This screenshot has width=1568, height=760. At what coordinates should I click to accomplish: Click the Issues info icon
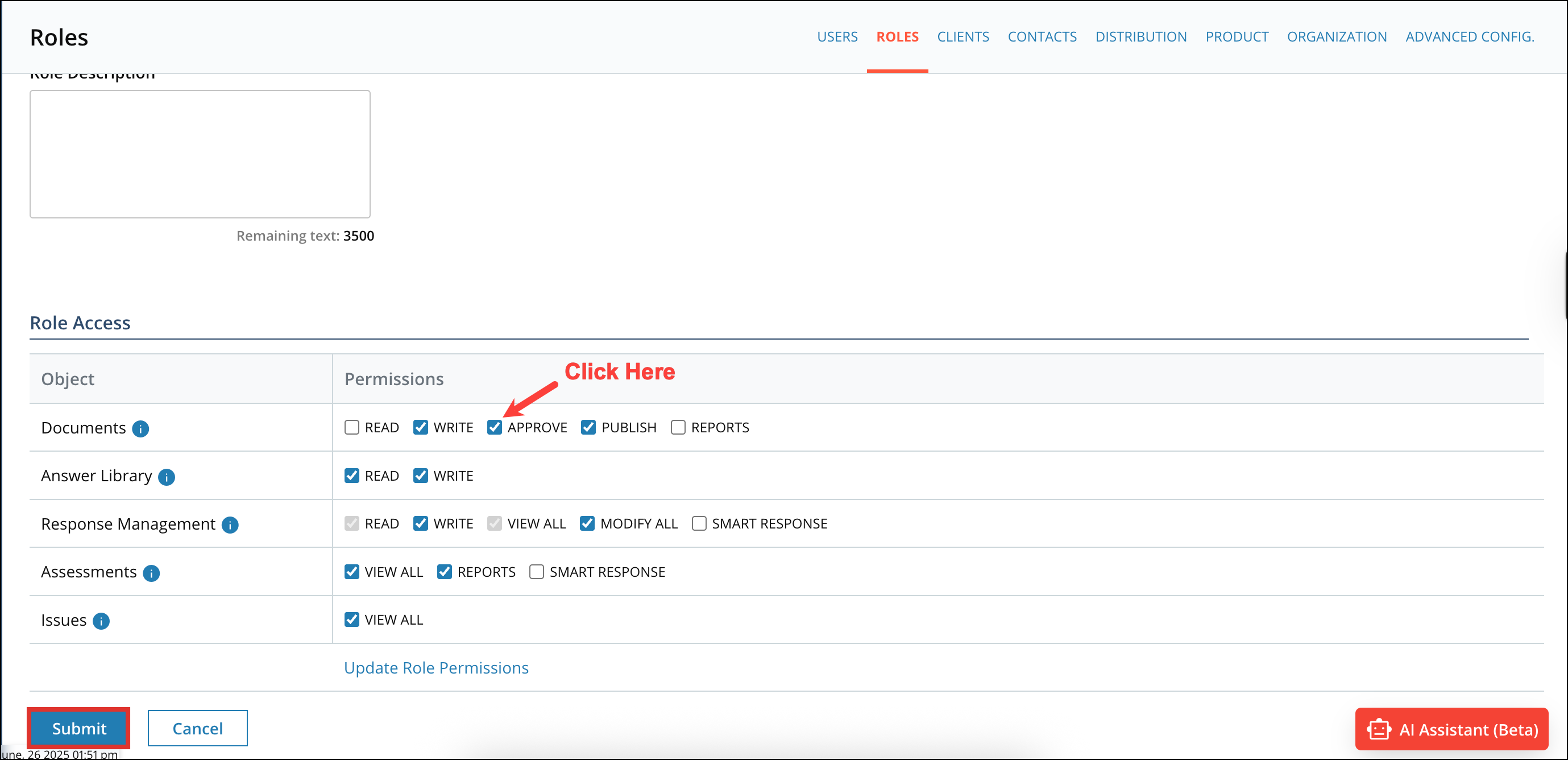point(101,621)
